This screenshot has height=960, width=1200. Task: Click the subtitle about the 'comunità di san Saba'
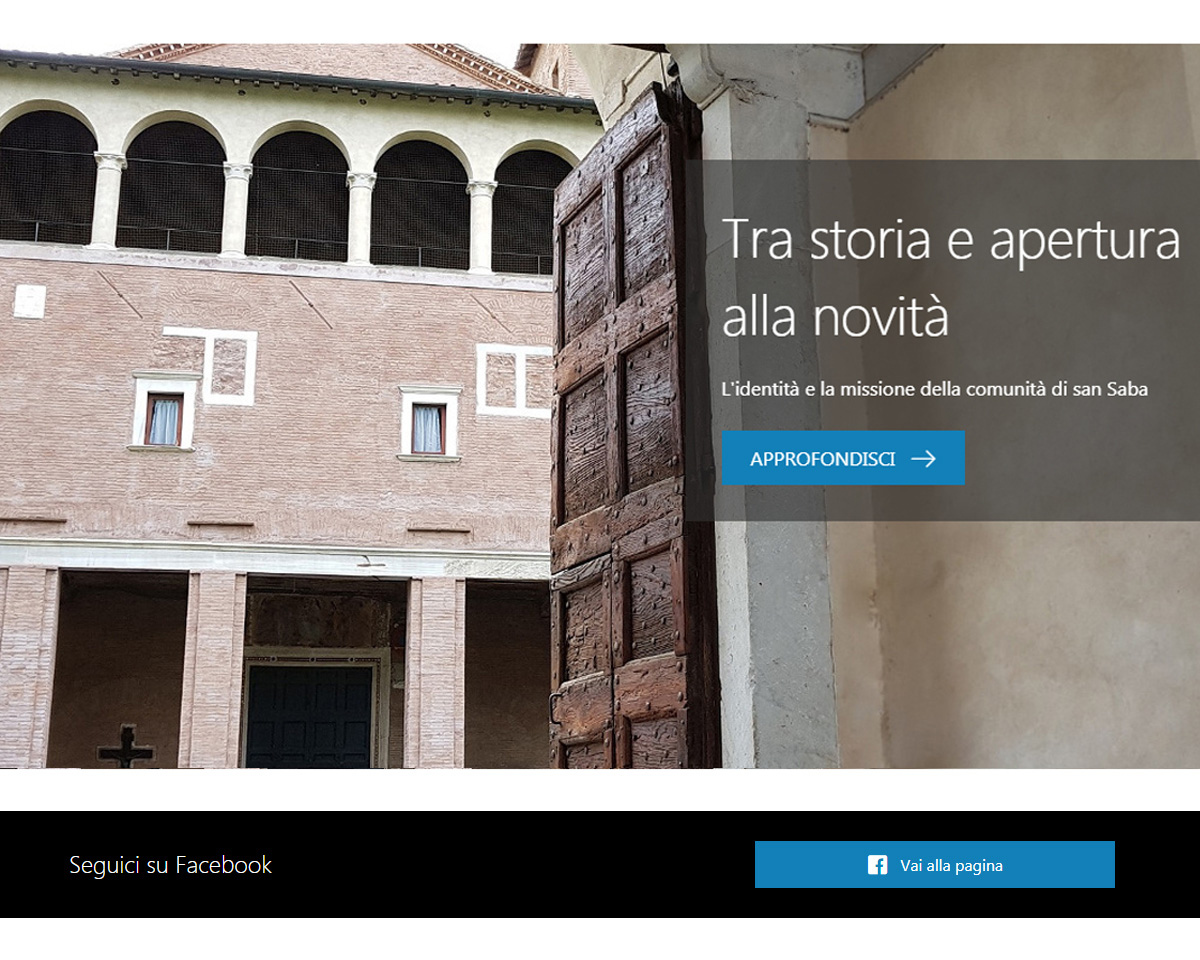tap(934, 389)
